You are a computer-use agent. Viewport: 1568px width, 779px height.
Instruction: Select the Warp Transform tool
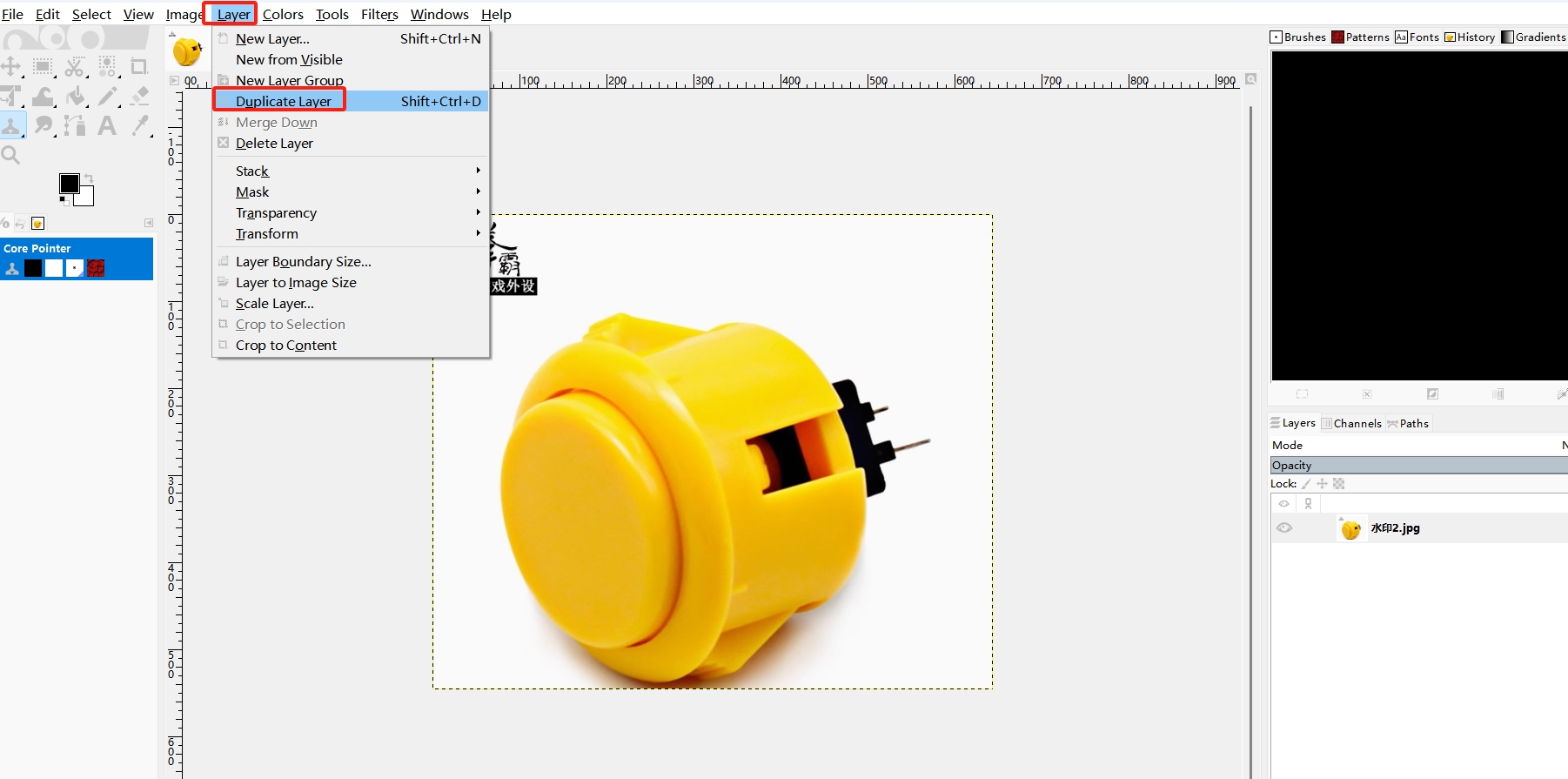point(43,96)
